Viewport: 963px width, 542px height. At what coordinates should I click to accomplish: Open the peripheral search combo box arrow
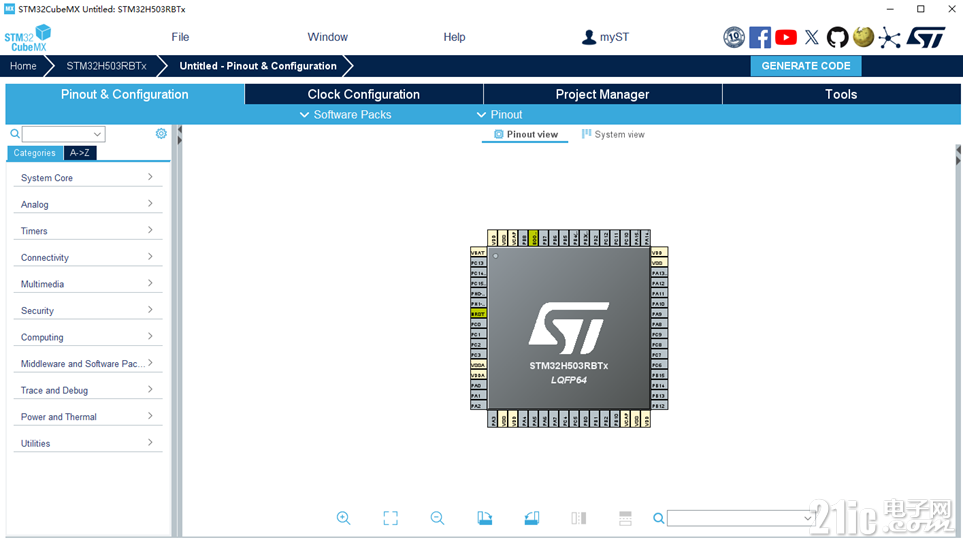[x=97, y=134]
